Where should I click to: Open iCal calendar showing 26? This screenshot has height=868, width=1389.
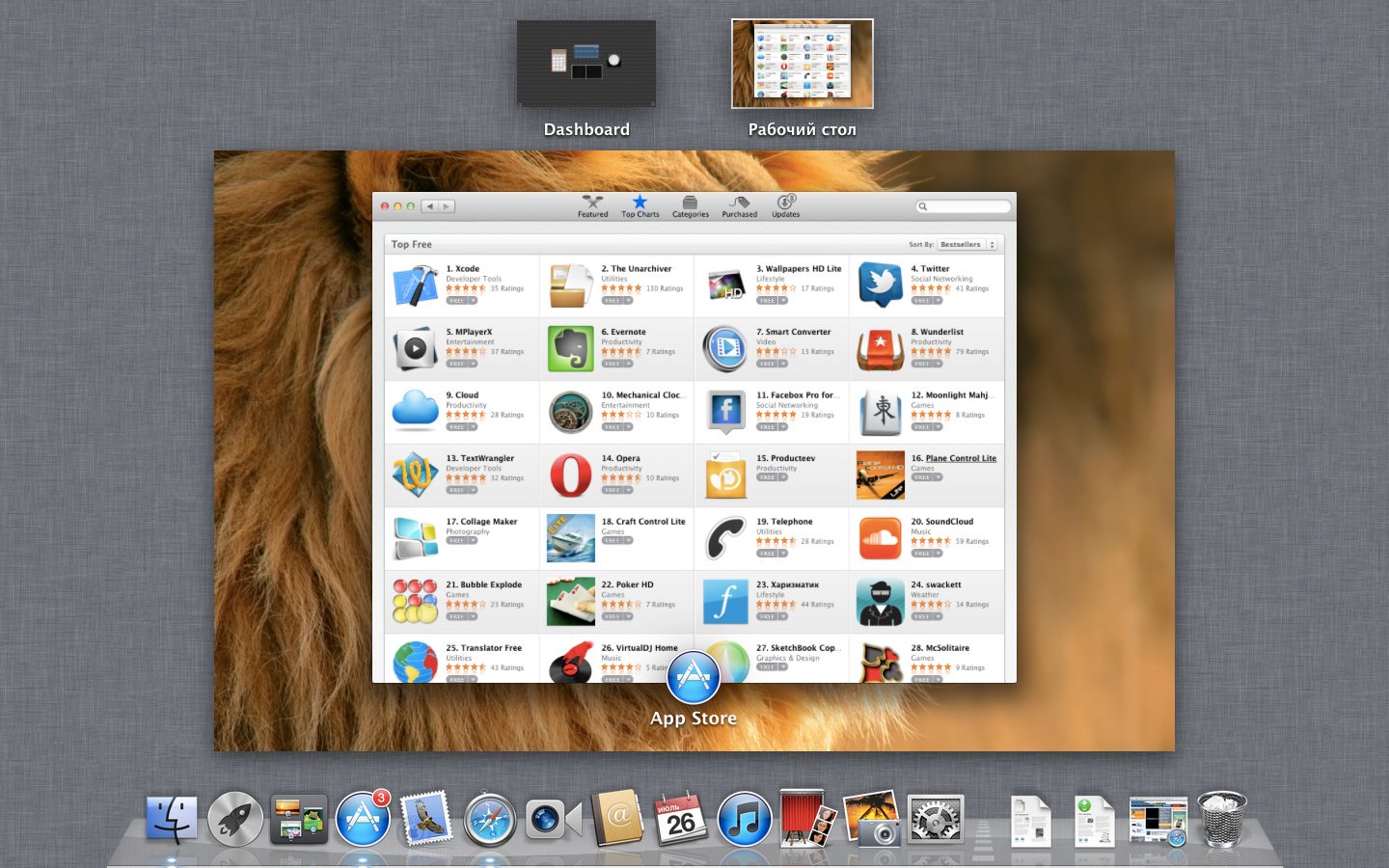tap(680, 820)
